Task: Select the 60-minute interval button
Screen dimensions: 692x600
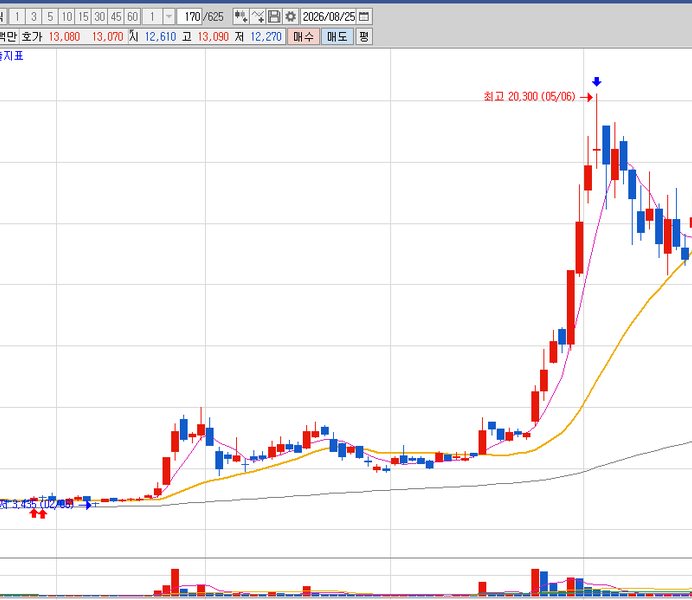Action: [x=132, y=17]
